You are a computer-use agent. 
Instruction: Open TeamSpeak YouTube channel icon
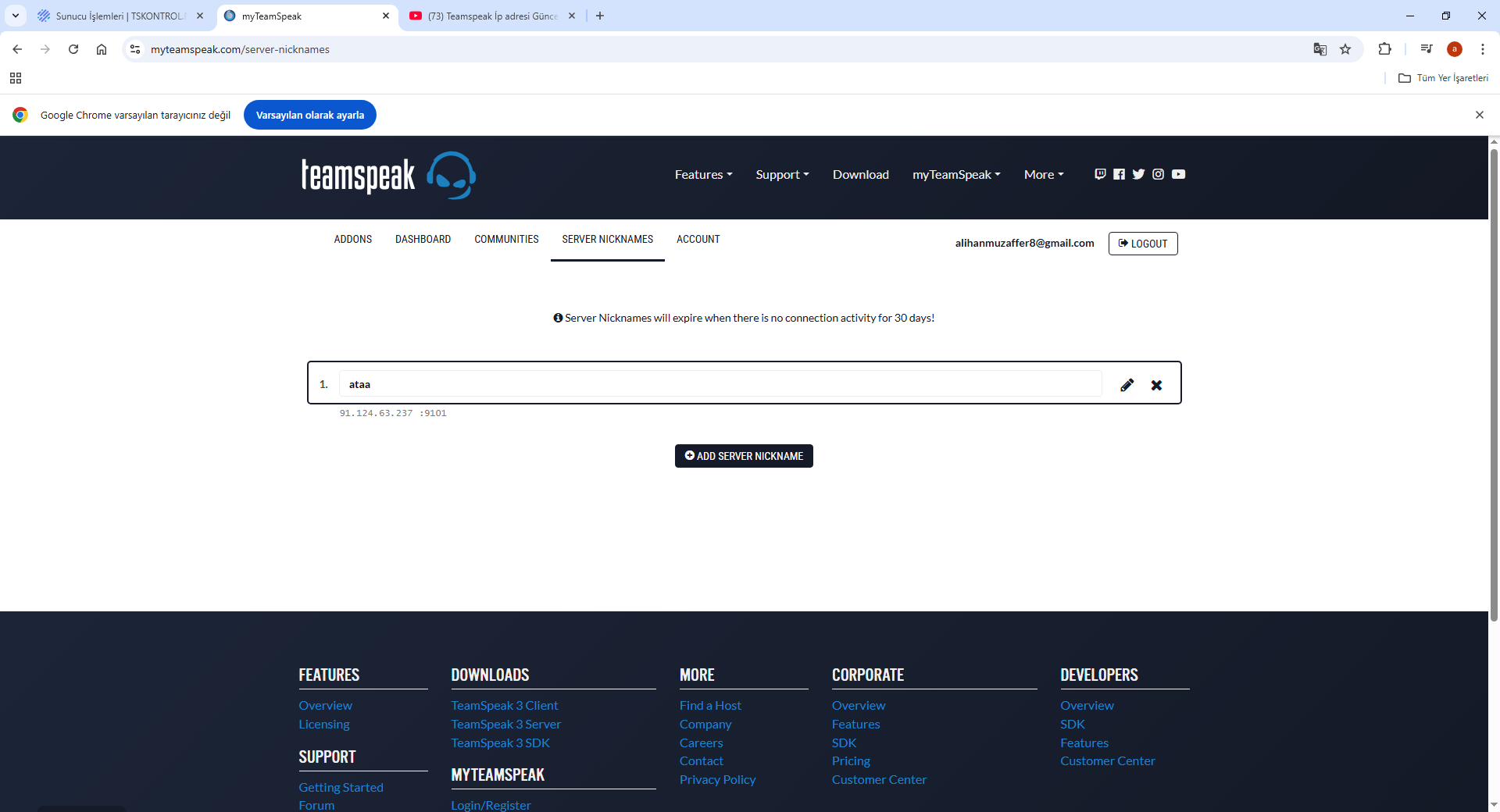pyautogui.click(x=1178, y=174)
